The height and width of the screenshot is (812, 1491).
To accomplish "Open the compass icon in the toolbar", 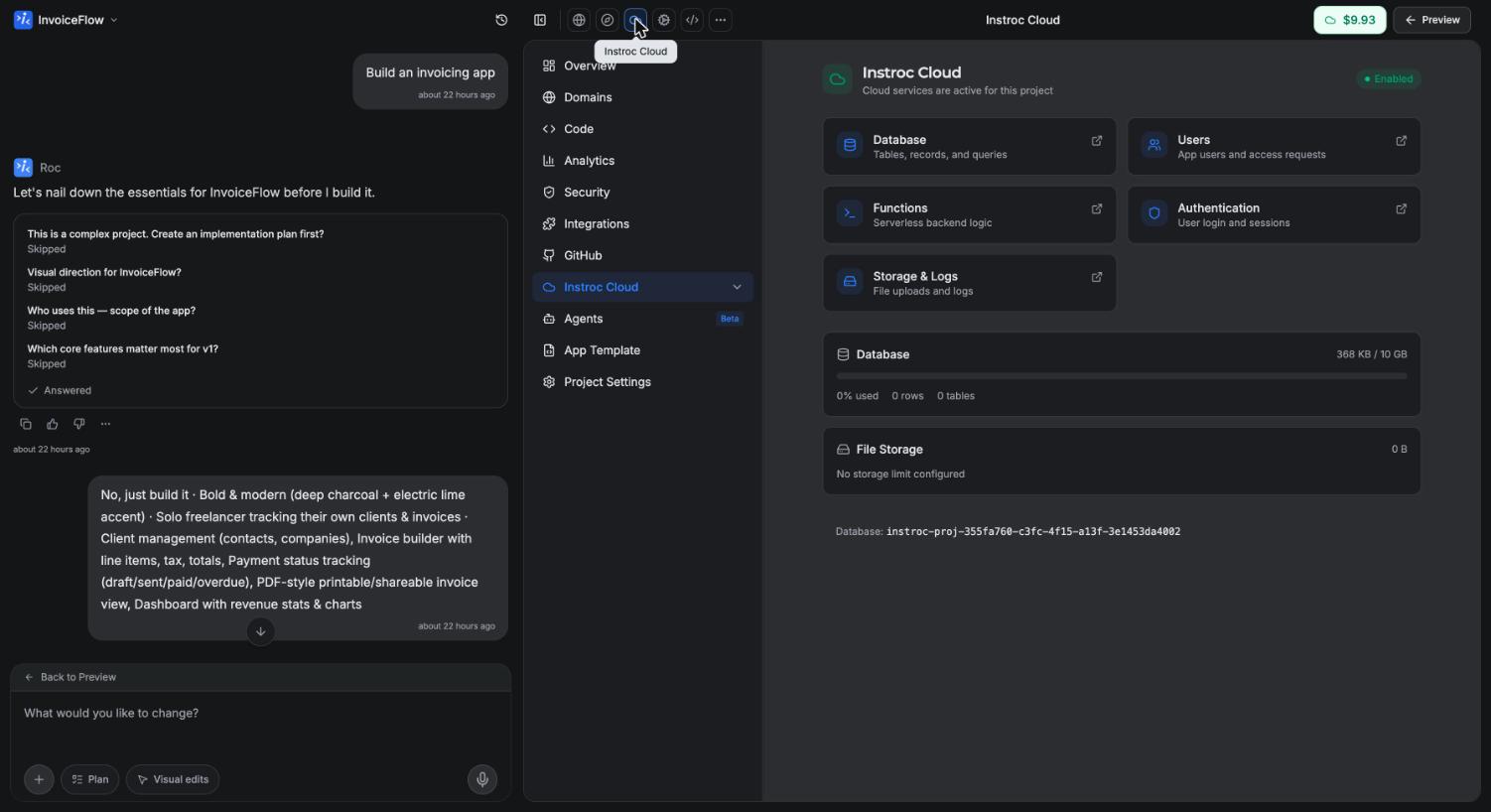I will click(608, 20).
